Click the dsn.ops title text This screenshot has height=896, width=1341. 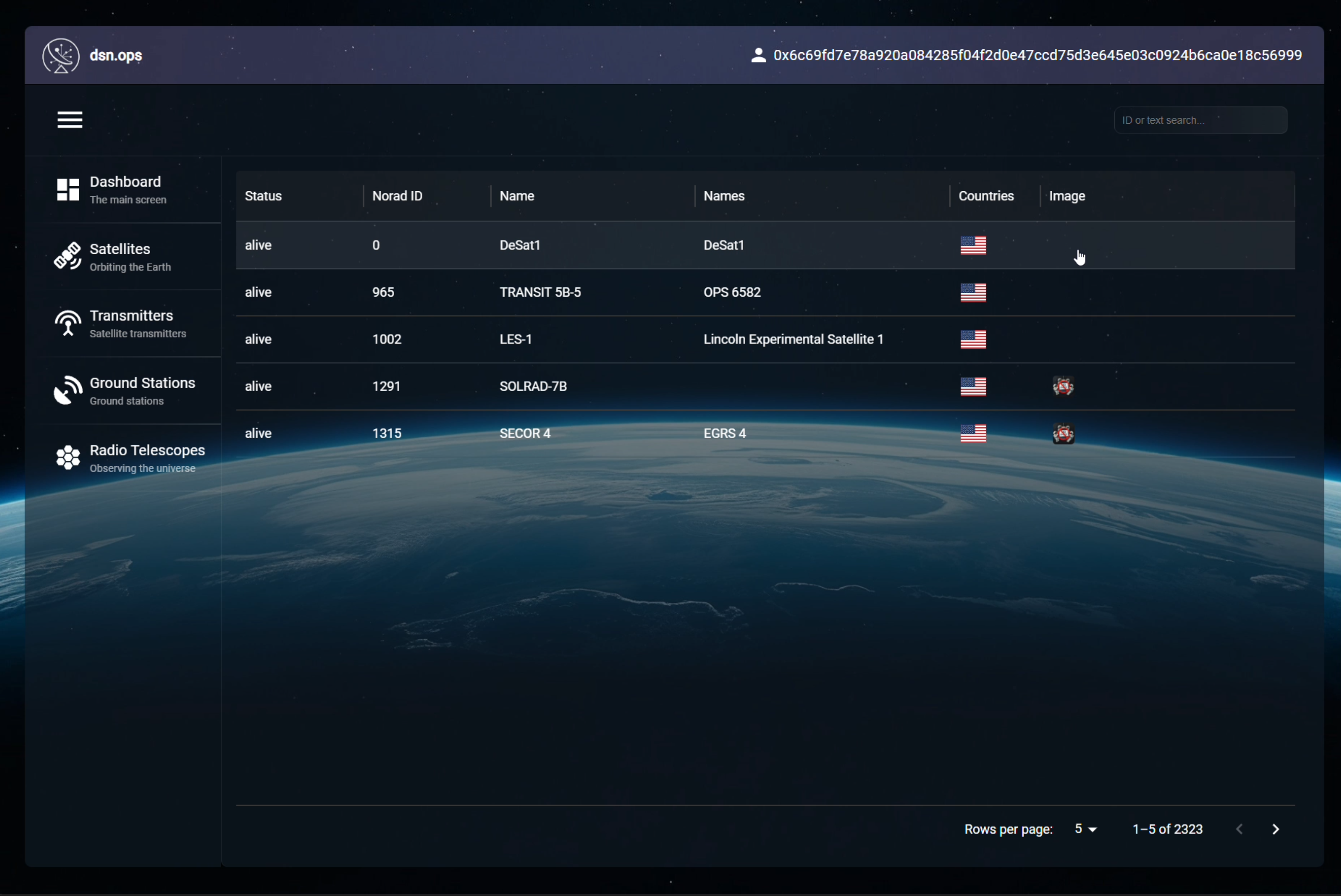pyautogui.click(x=116, y=56)
